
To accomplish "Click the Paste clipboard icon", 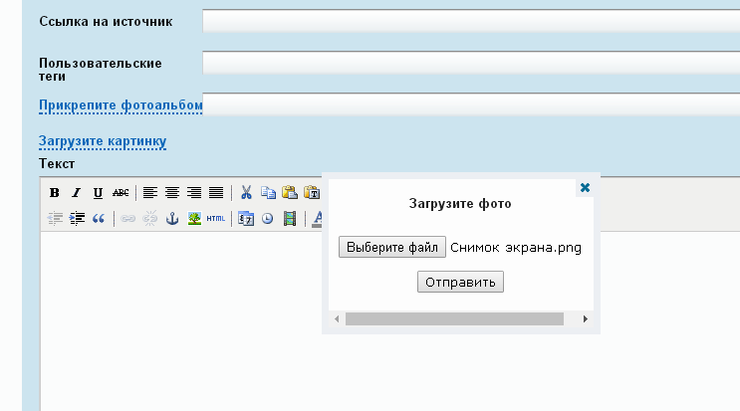I will point(289,193).
